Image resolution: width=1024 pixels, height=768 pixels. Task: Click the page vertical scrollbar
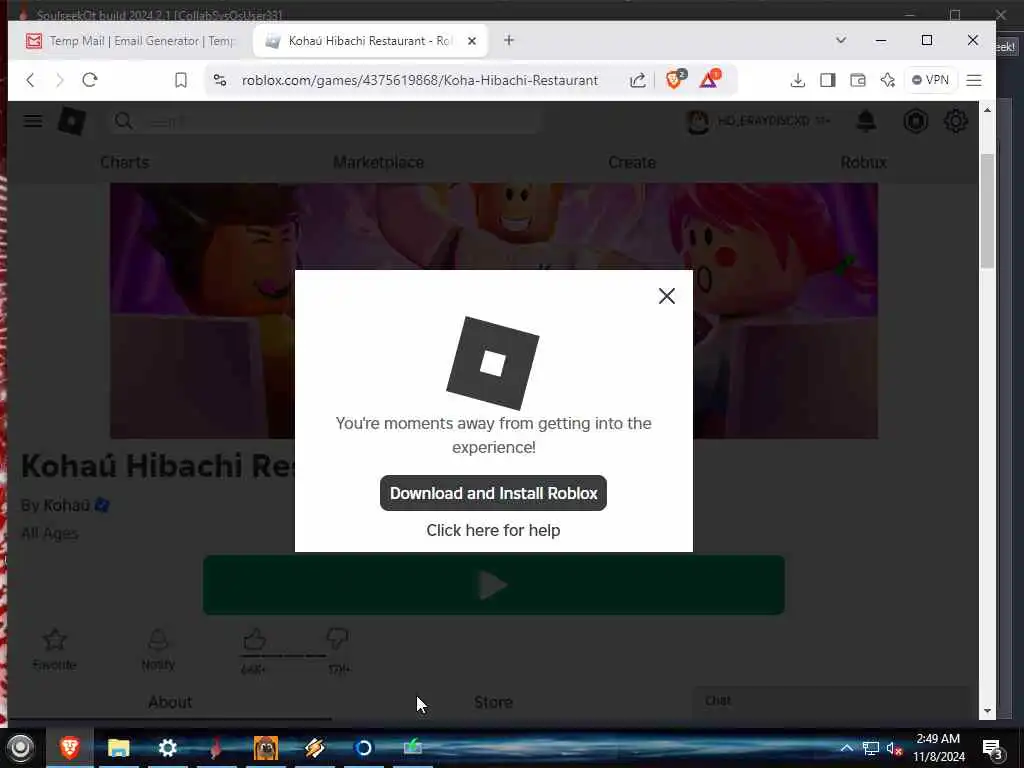(x=987, y=211)
